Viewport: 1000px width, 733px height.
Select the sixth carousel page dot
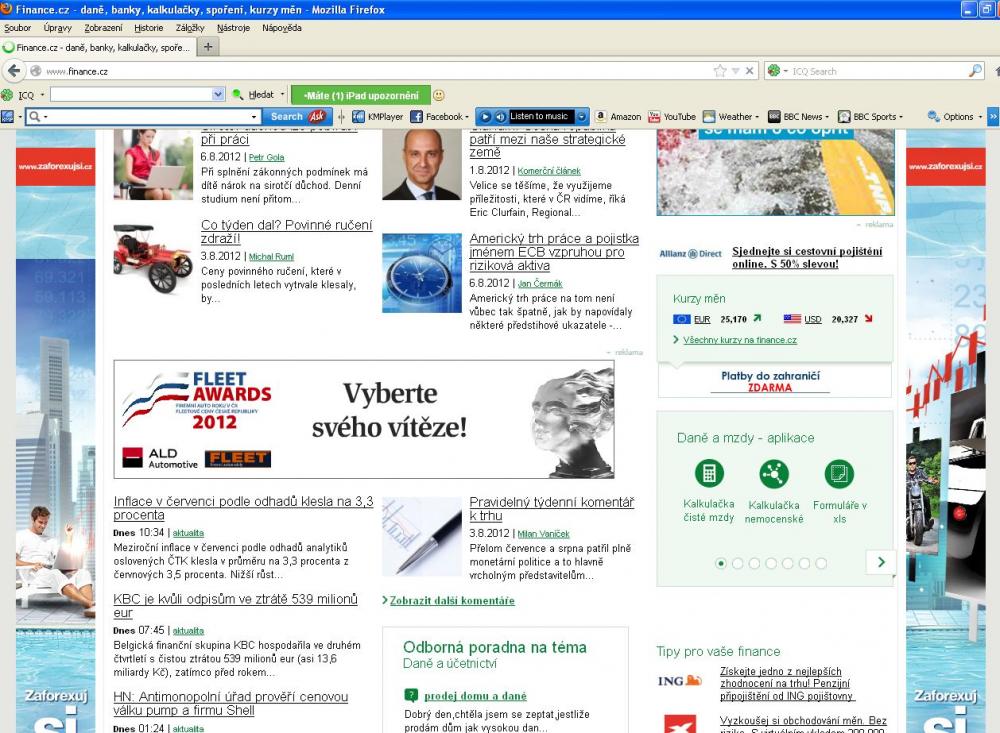804,563
